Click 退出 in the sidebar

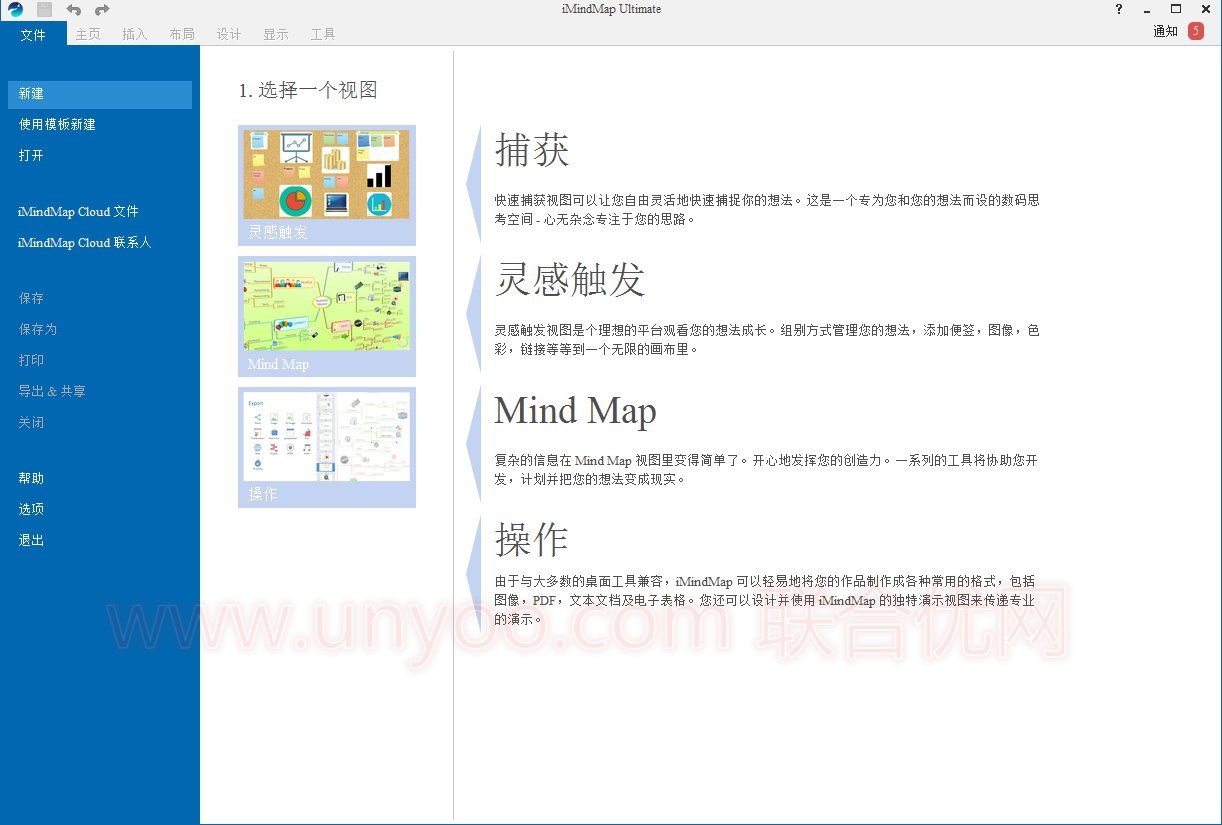pos(31,541)
